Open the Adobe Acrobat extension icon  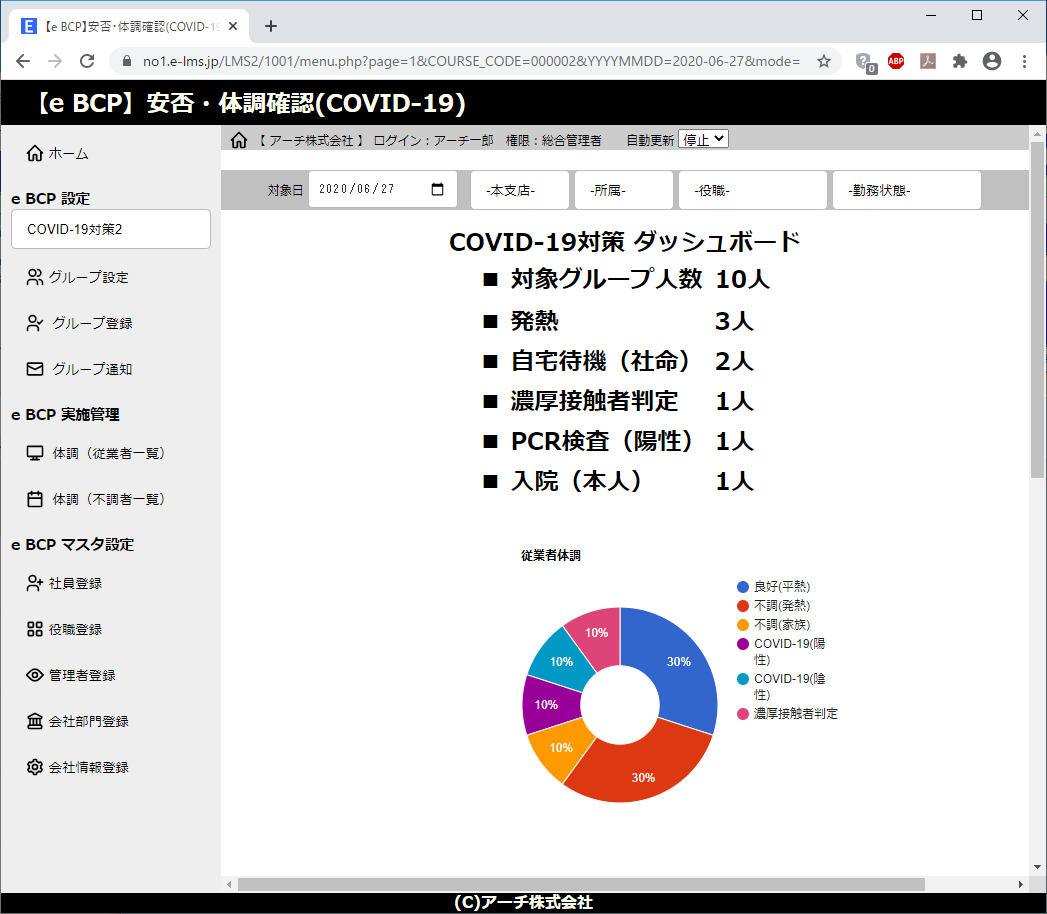(x=928, y=61)
